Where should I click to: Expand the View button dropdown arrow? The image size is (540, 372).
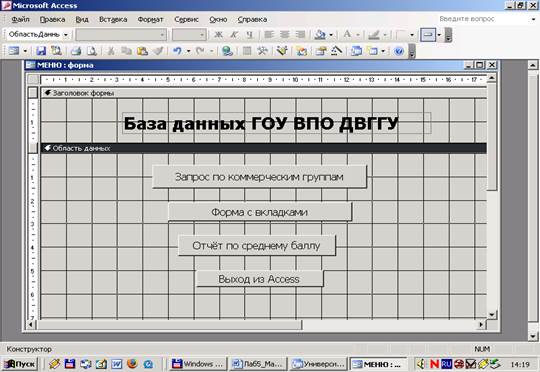[25, 51]
